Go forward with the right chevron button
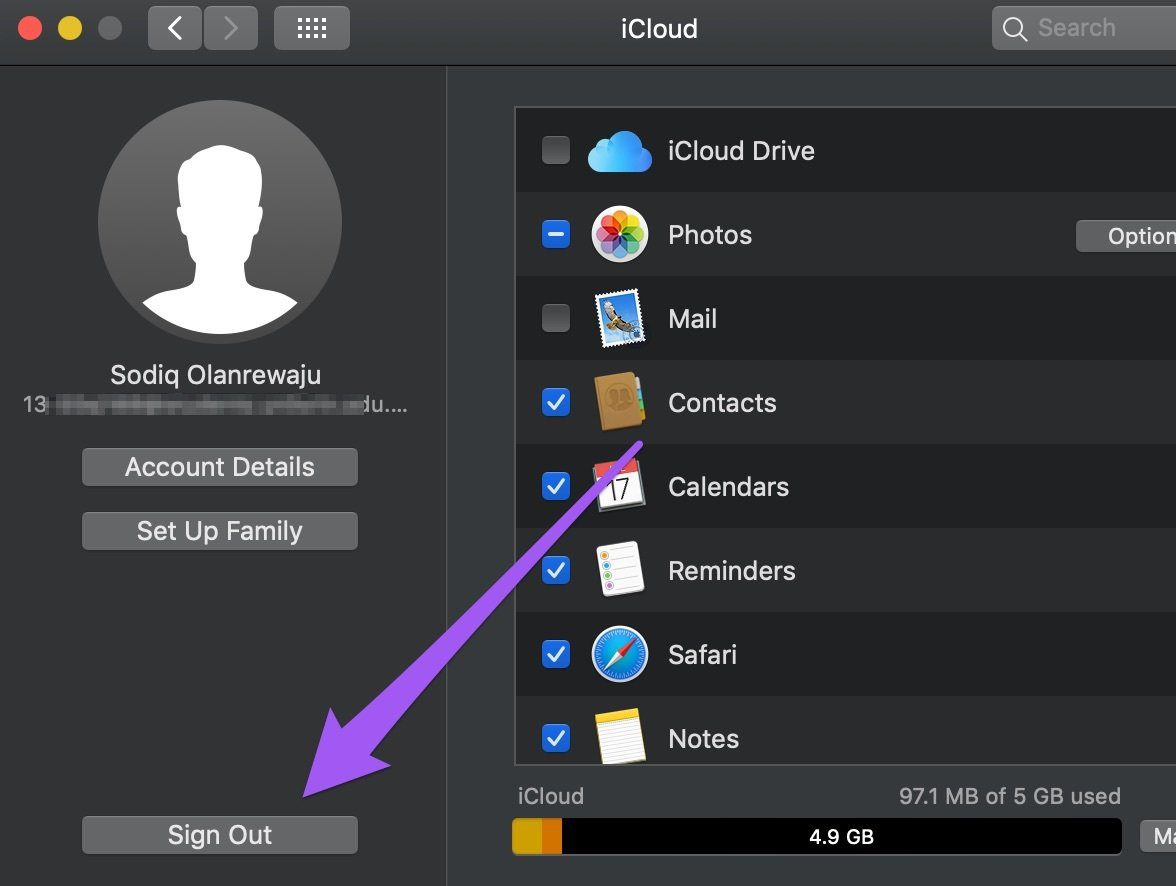 tap(231, 29)
